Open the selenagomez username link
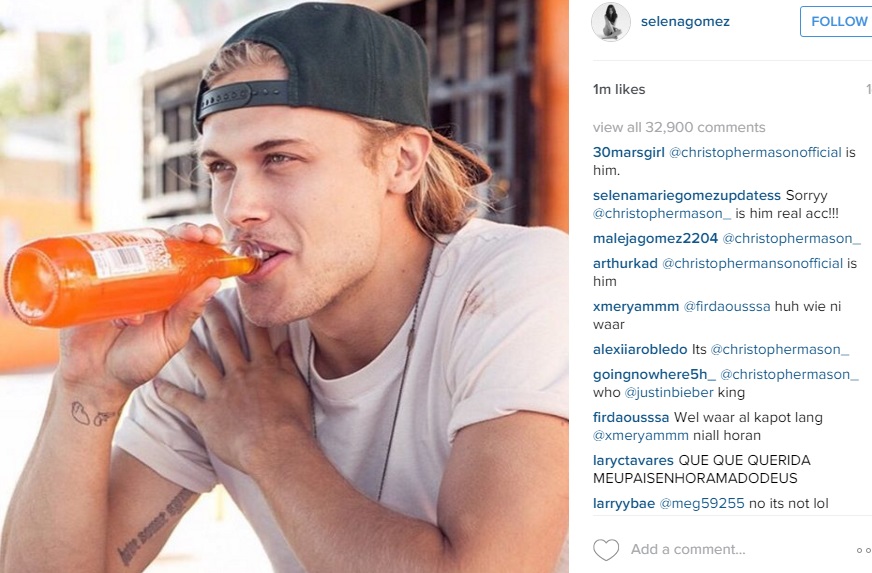872x573 pixels. coord(685,22)
